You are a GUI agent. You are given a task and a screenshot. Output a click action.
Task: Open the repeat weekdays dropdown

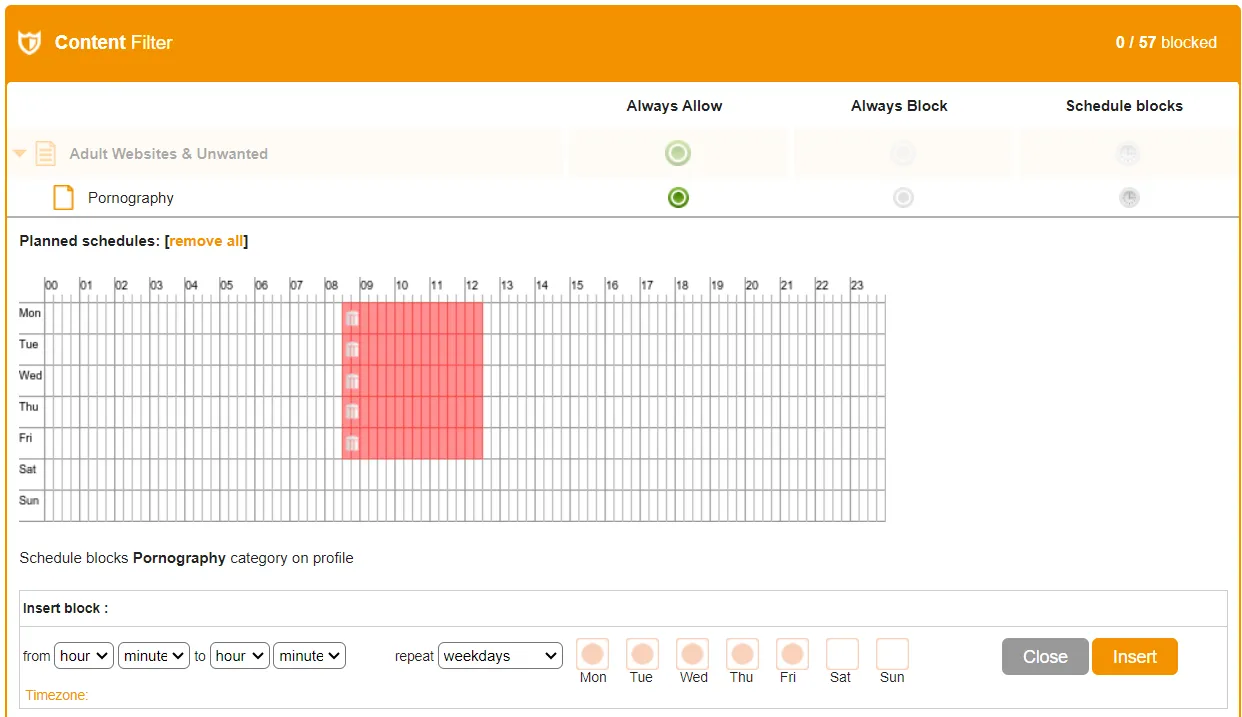(x=500, y=656)
